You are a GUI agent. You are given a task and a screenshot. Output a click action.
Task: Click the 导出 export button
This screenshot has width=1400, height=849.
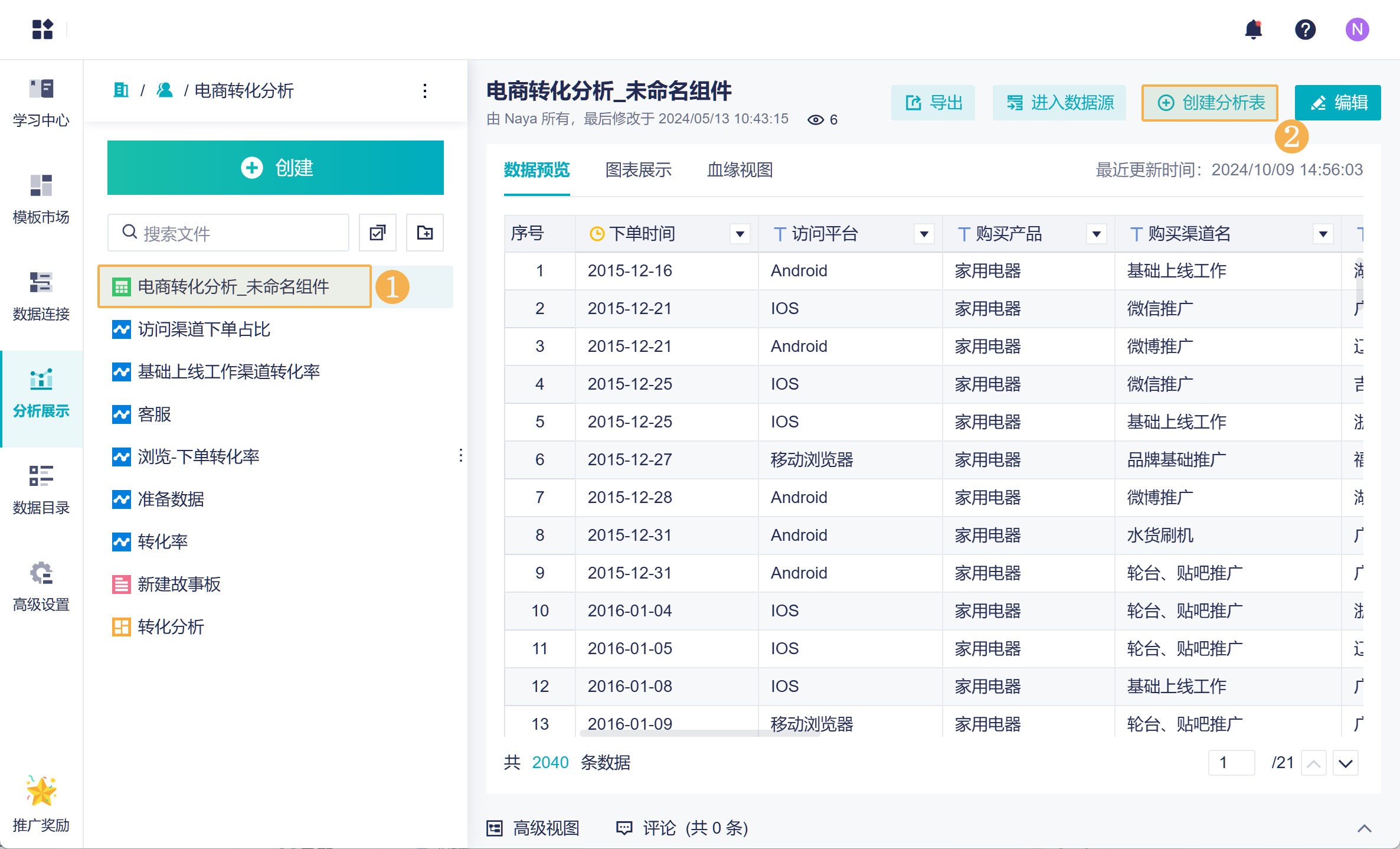(x=933, y=103)
